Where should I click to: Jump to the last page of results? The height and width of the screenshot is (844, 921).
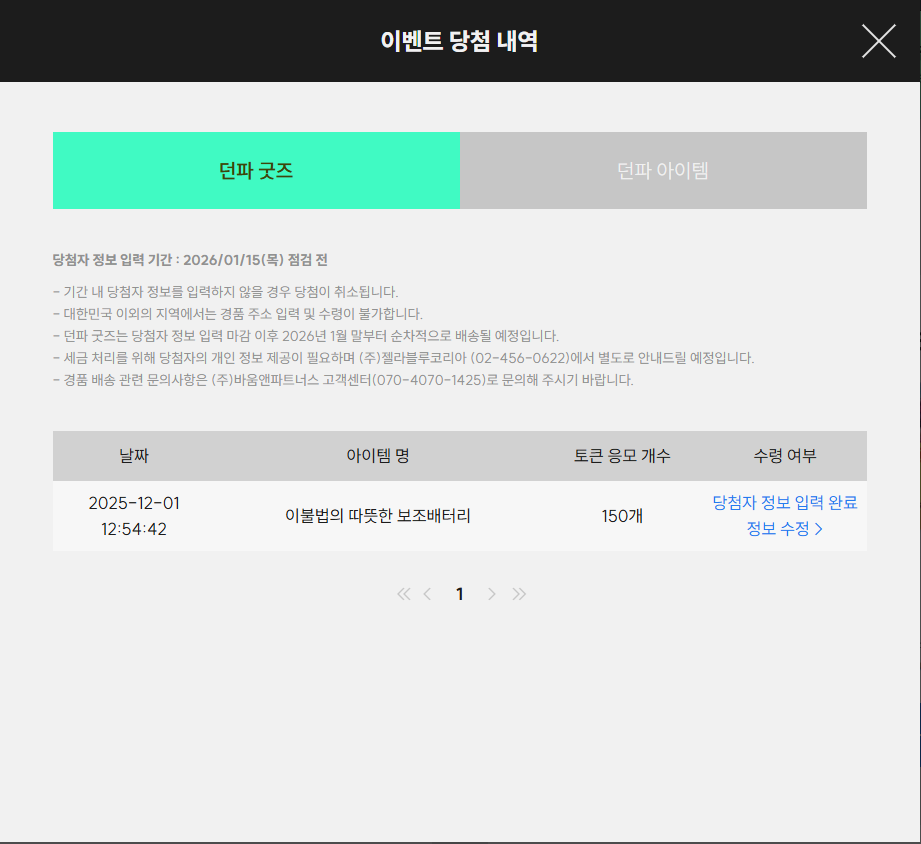click(x=519, y=594)
